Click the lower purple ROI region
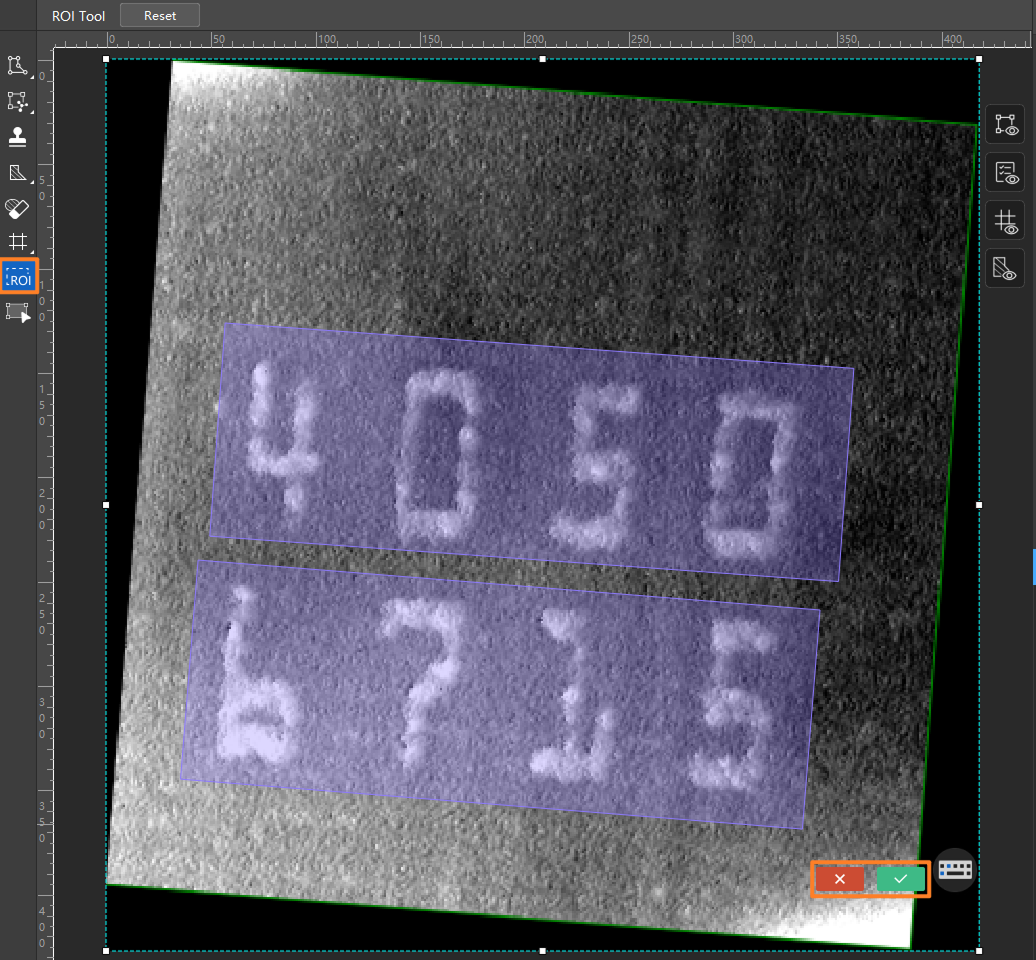Screen dimensions: 1036x960 (x=500, y=694)
